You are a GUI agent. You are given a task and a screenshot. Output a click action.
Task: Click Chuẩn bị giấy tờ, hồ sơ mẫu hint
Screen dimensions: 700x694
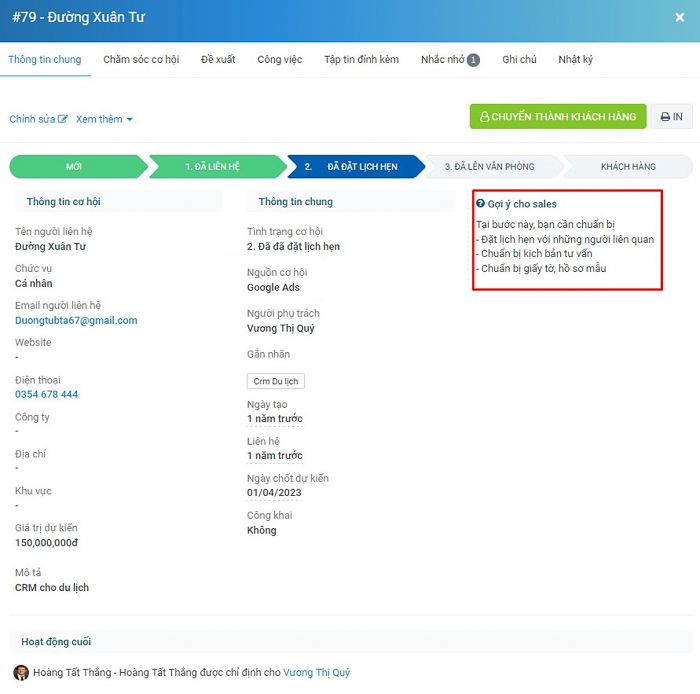pyautogui.click(x=541, y=268)
